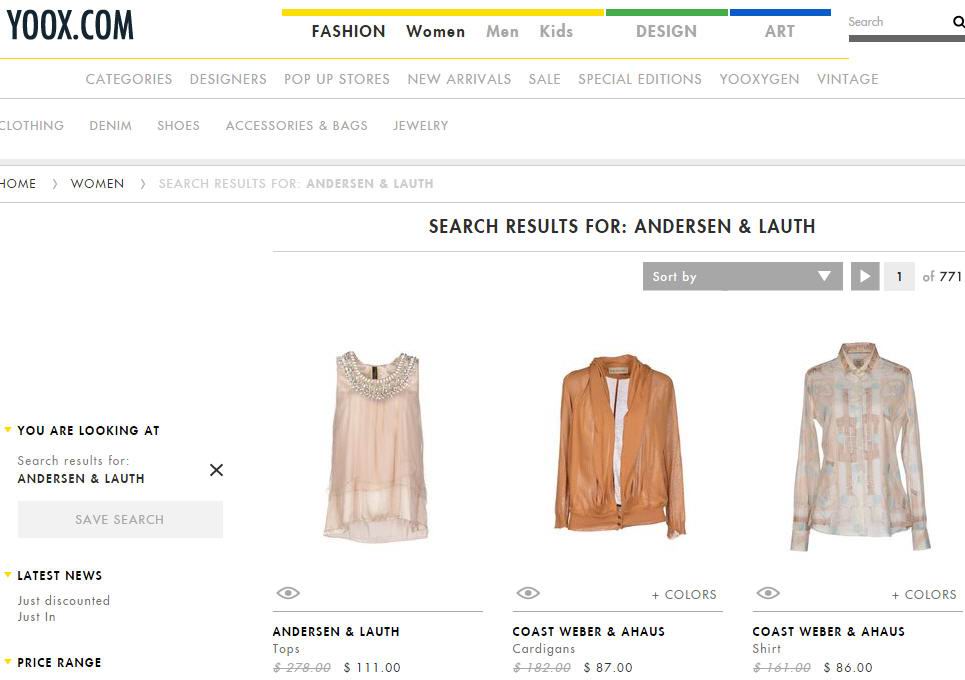Collapse the Price Range section
The image size is (965, 680).
(x=8, y=662)
